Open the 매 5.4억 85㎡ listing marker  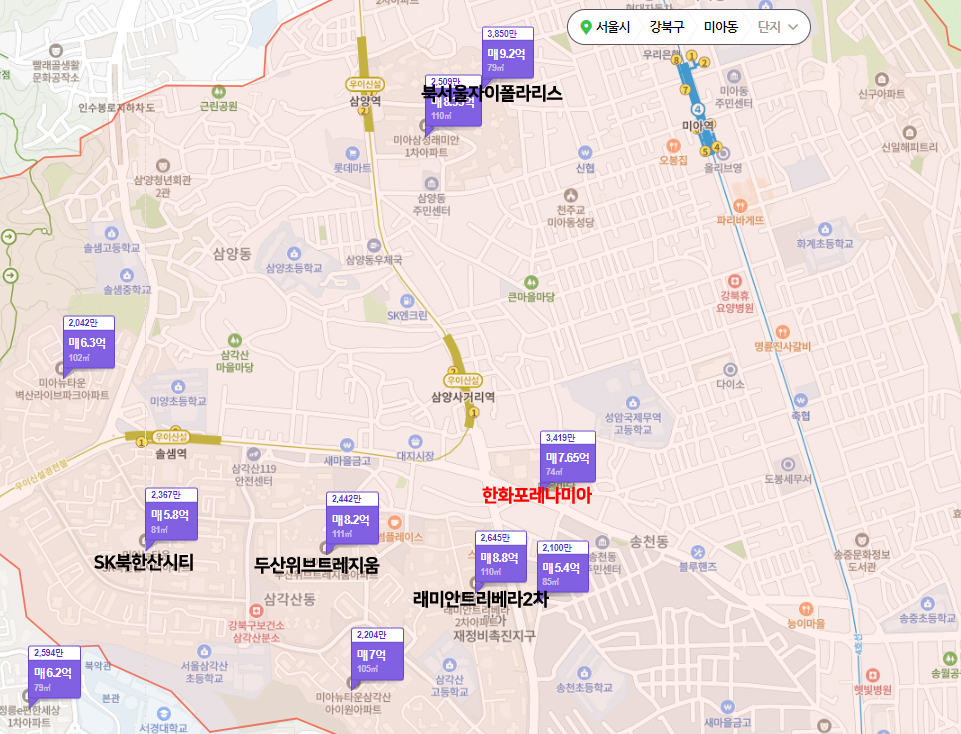coord(563,567)
